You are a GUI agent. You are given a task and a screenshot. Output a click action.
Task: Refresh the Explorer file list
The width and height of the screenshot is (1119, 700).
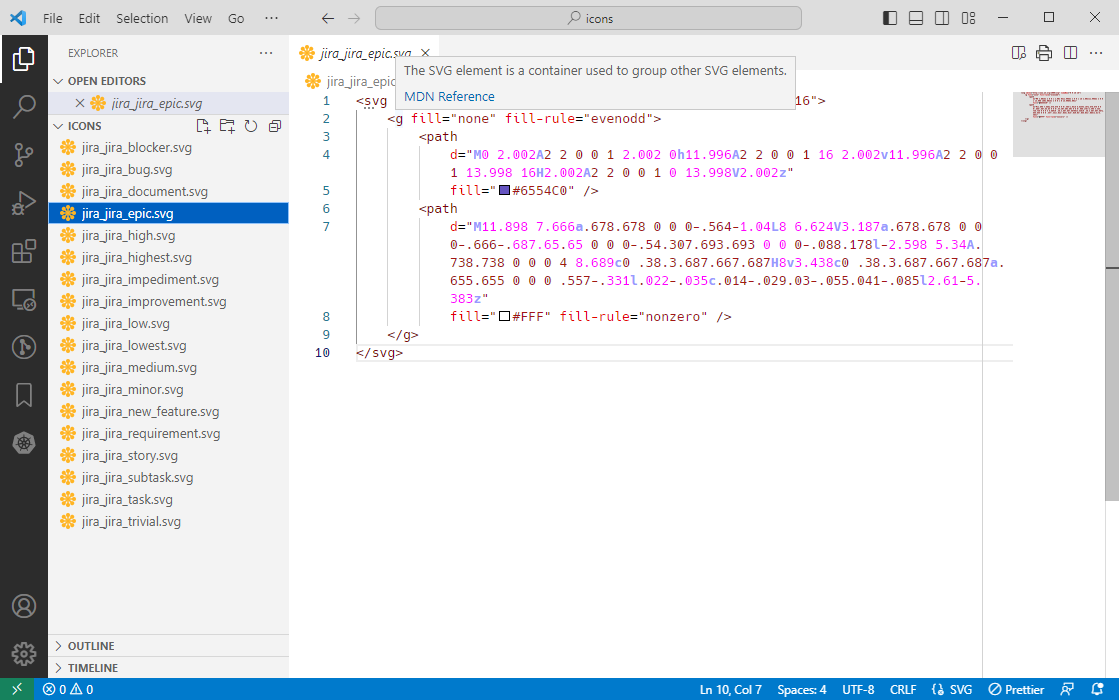[250, 126]
